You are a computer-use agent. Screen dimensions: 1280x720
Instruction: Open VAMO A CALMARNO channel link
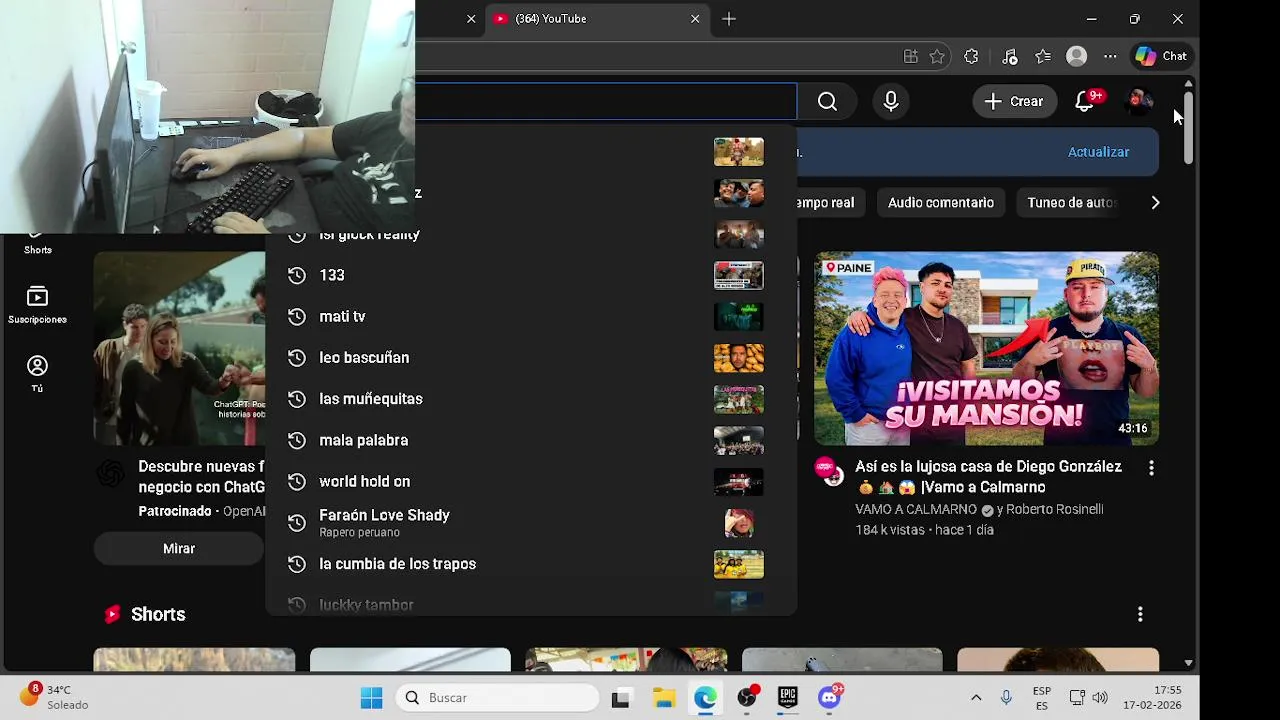point(915,509)
